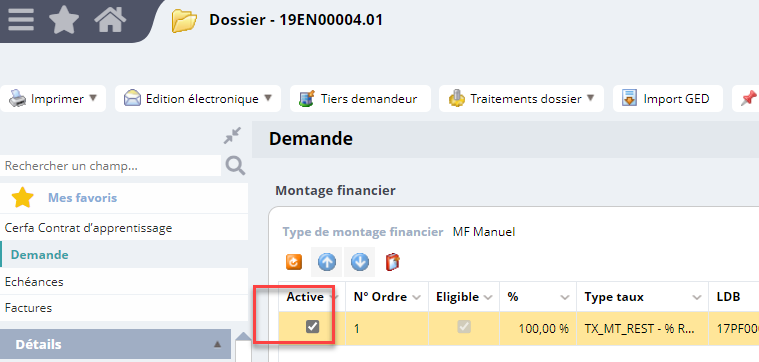Click the TX_MT_REST type taux cell

(x=643, y=328)
